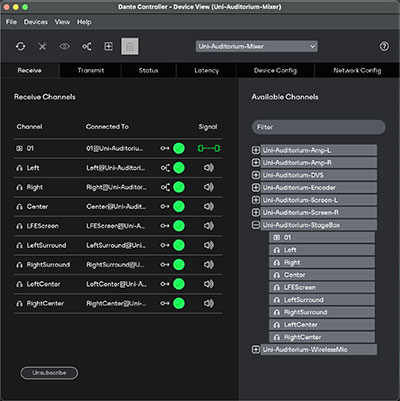Switch to the Transmit tab

coord(91,70)
